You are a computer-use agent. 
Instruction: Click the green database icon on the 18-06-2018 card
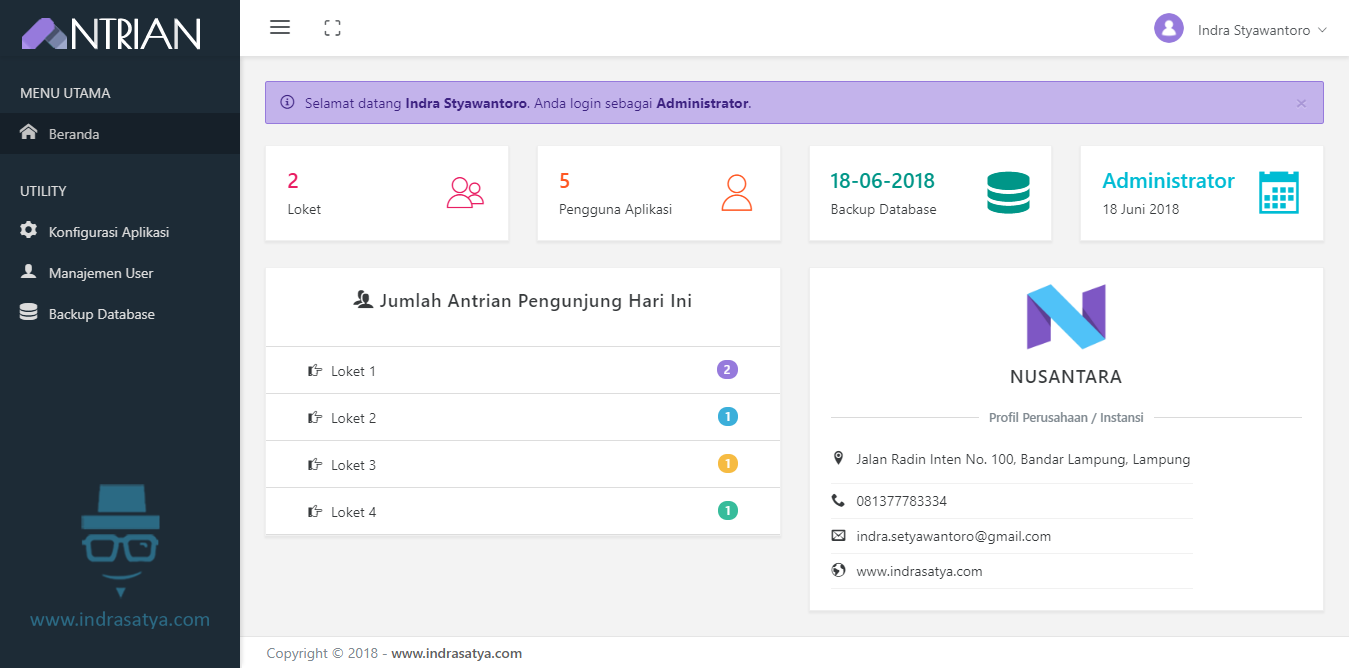(x=1008, y=192)
